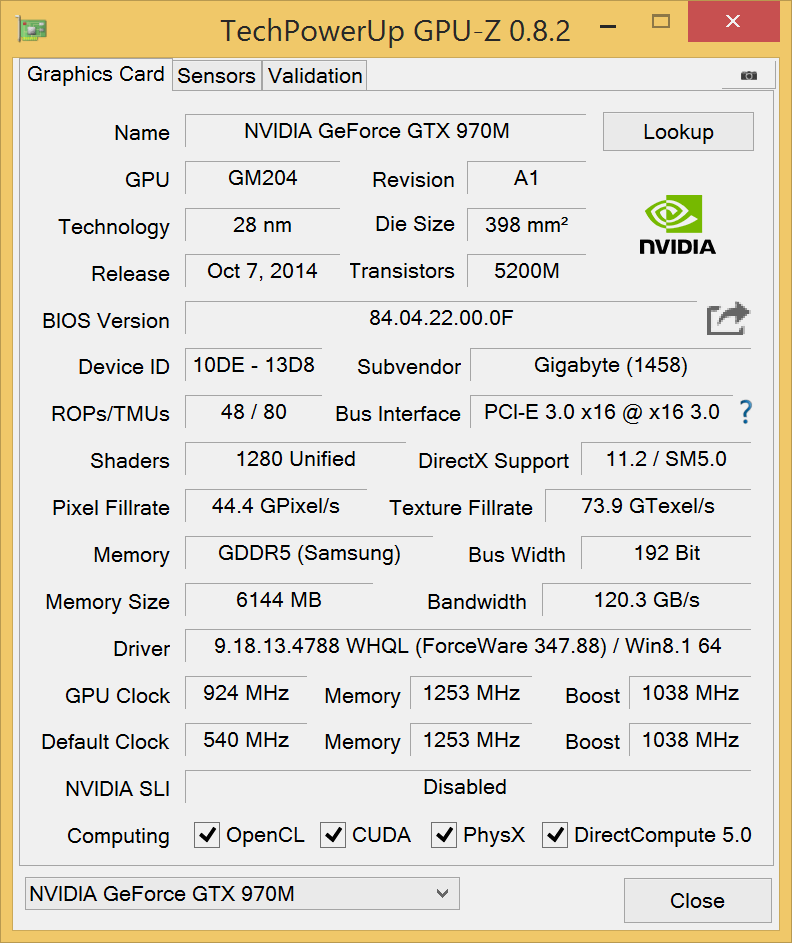Screen dimensions: 792x943
Task: Click the NVIDIA SLI label
Action: pyautogui.click(x=118, y=788)
